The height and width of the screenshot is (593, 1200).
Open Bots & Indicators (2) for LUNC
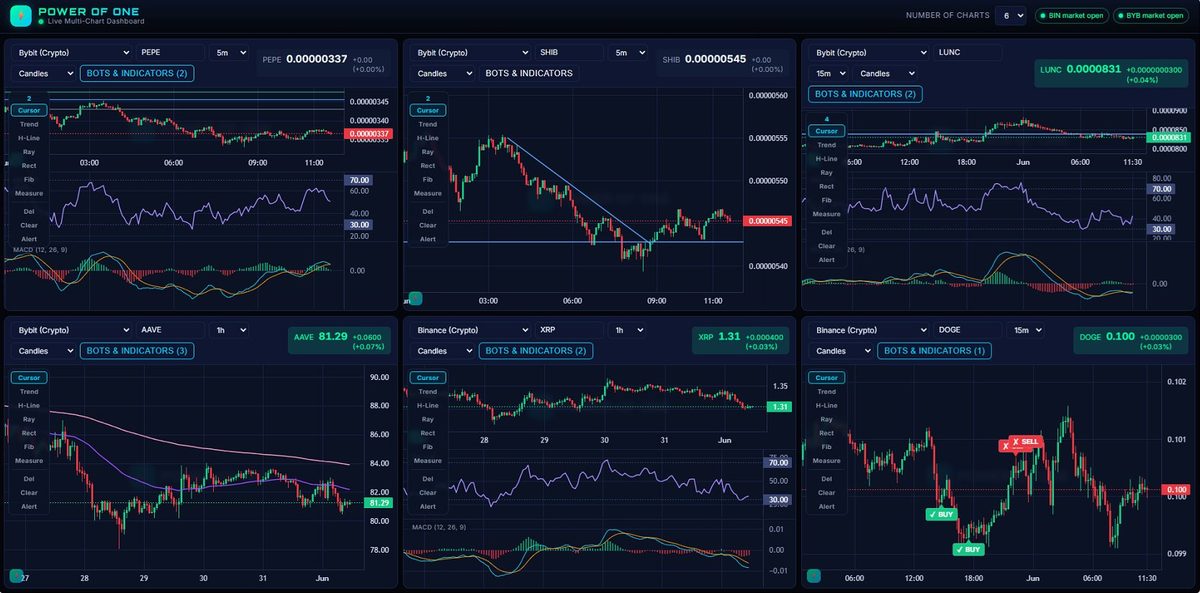[865, 94]
